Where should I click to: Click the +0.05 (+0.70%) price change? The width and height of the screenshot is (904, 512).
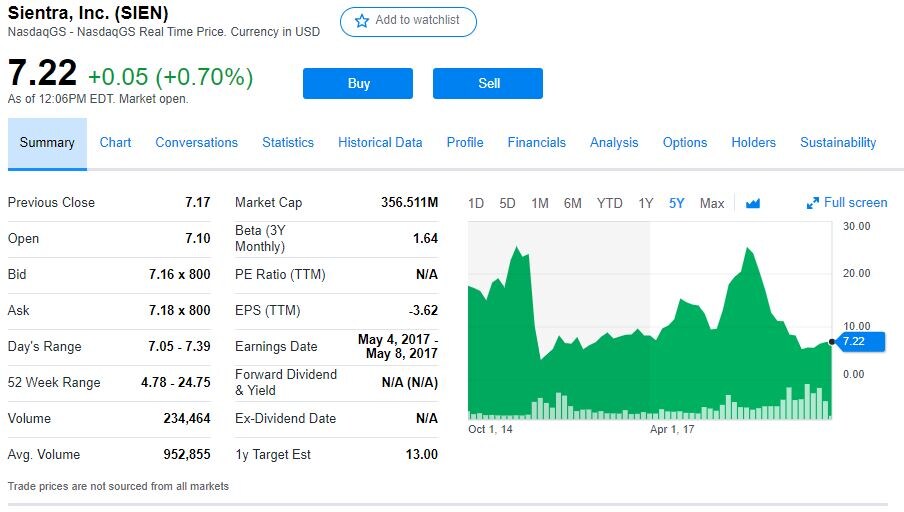[x=171, y=77]
